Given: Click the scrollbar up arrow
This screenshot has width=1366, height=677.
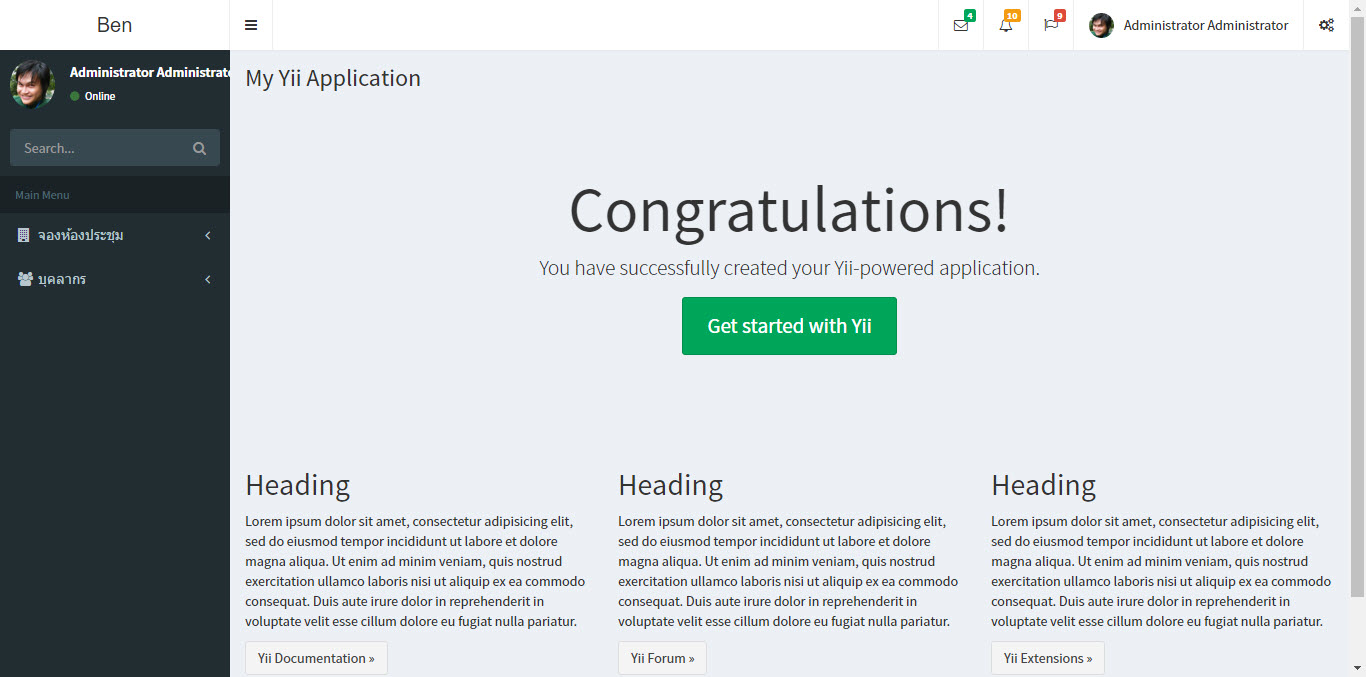Looking at the screenshot, I should click(x=1358, y=7).
